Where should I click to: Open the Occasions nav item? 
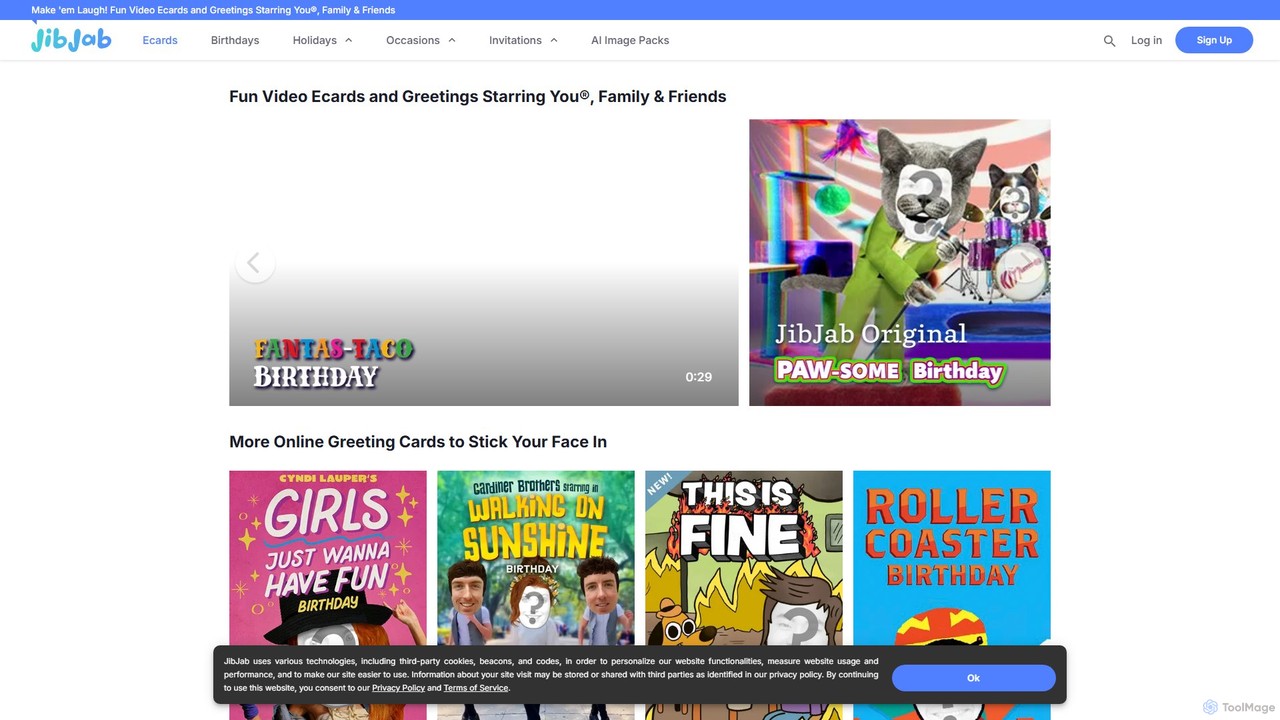(413, 40)
